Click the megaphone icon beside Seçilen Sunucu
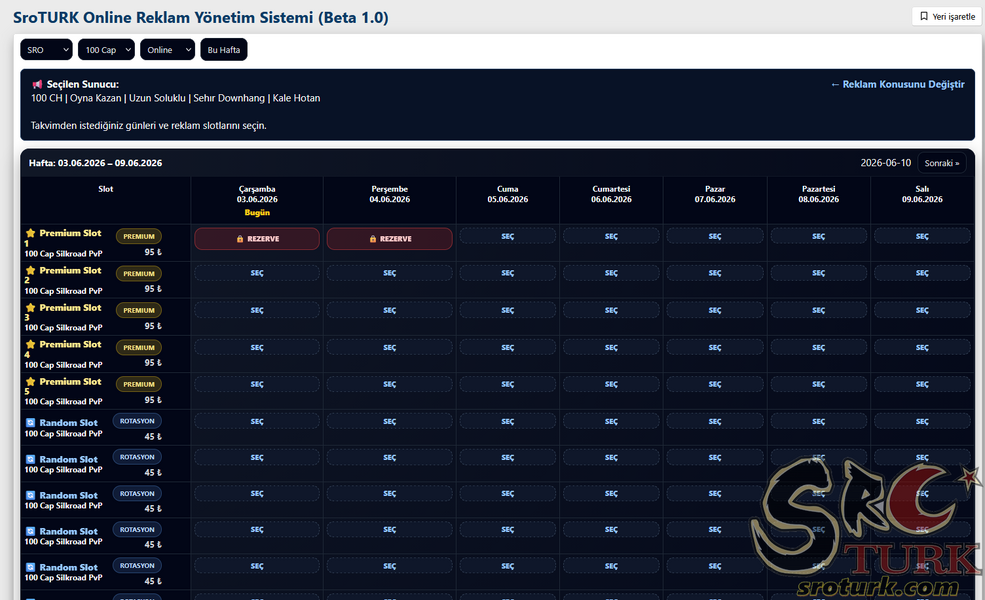This screenshot has width=985, height=600. (37, 84)
